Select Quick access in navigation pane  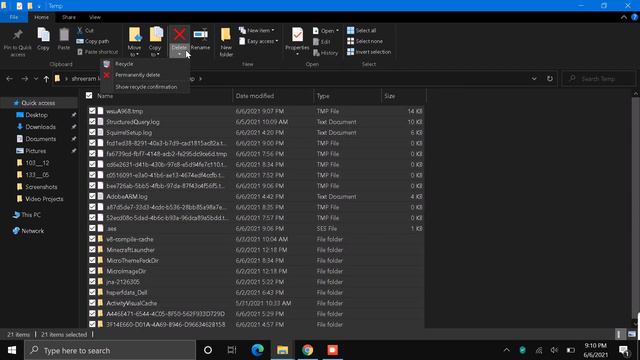38,103
